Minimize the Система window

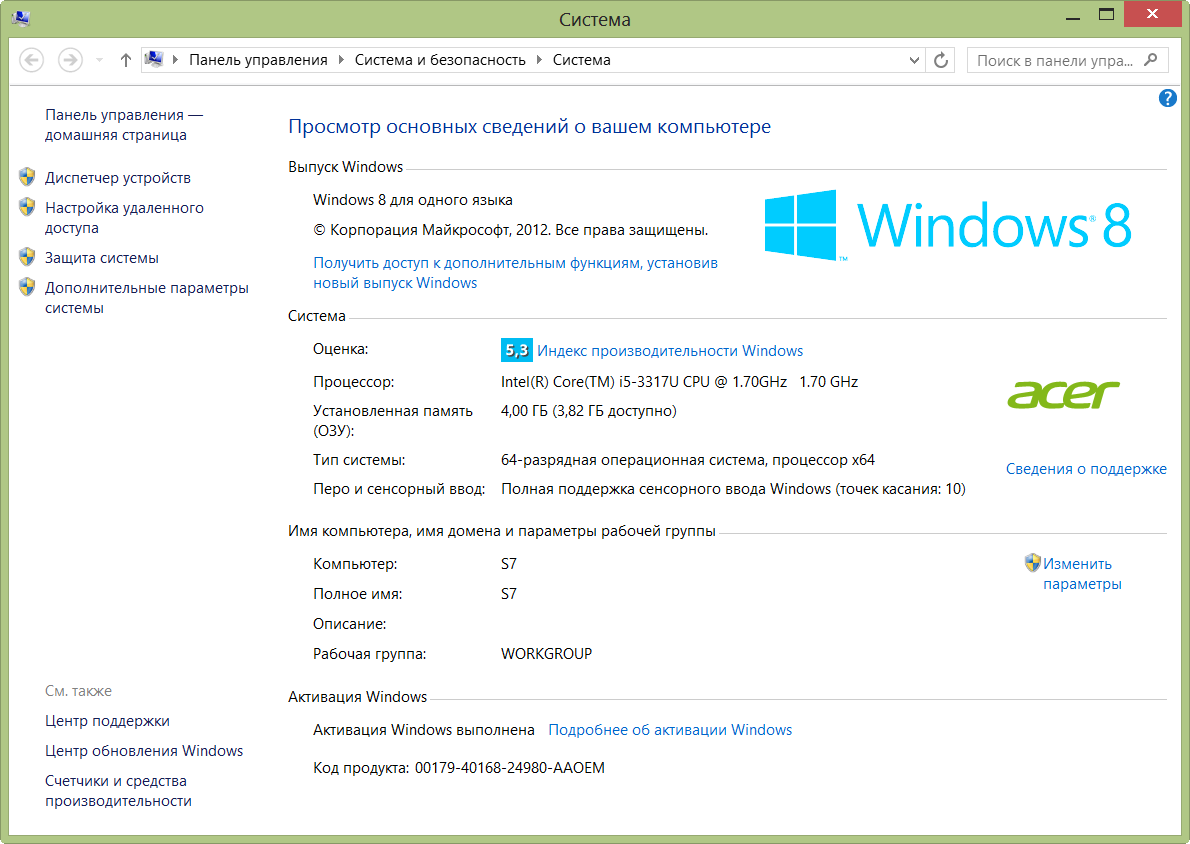point(1072,17)
